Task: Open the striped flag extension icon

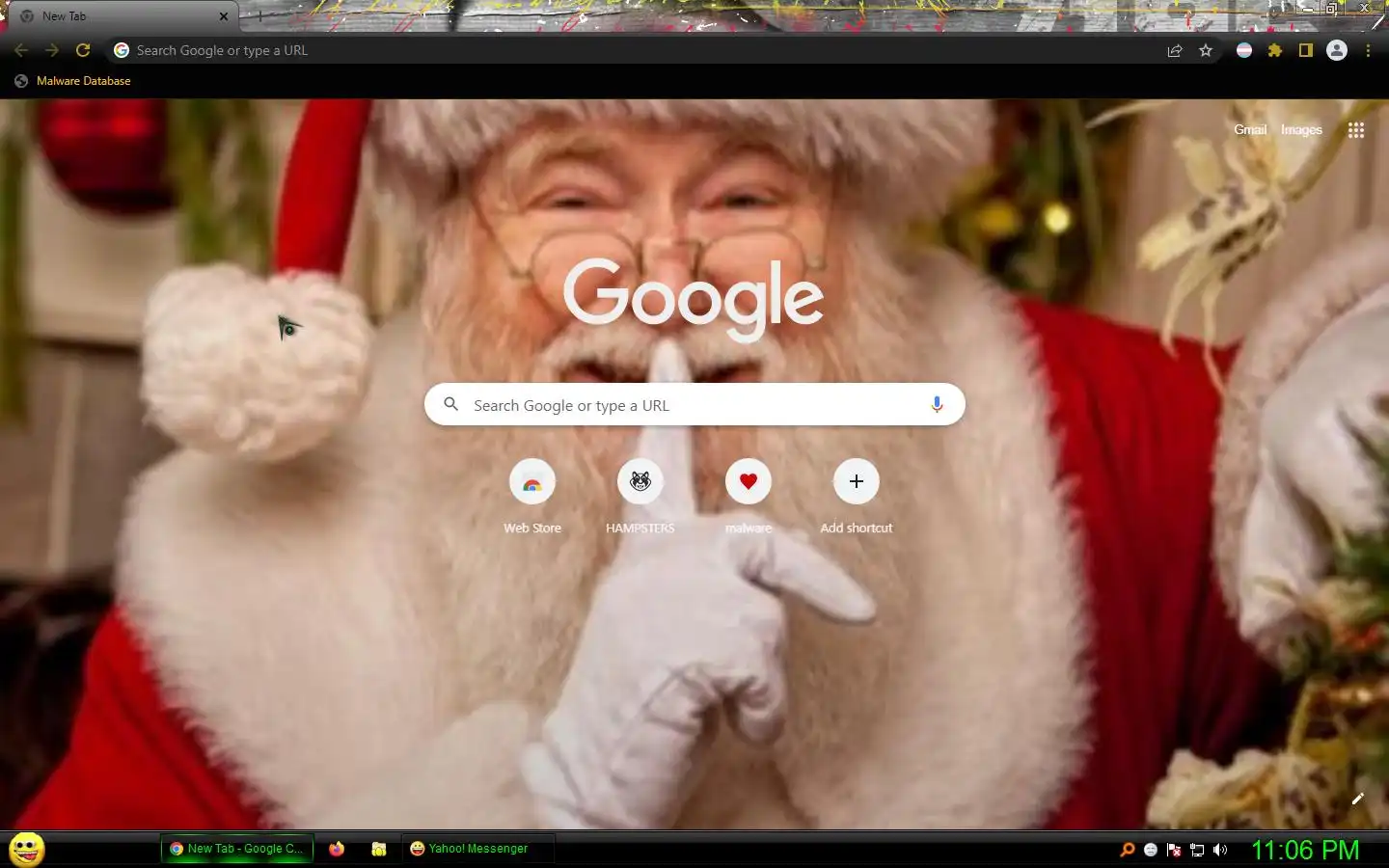Action: (x=1244, y=50)
